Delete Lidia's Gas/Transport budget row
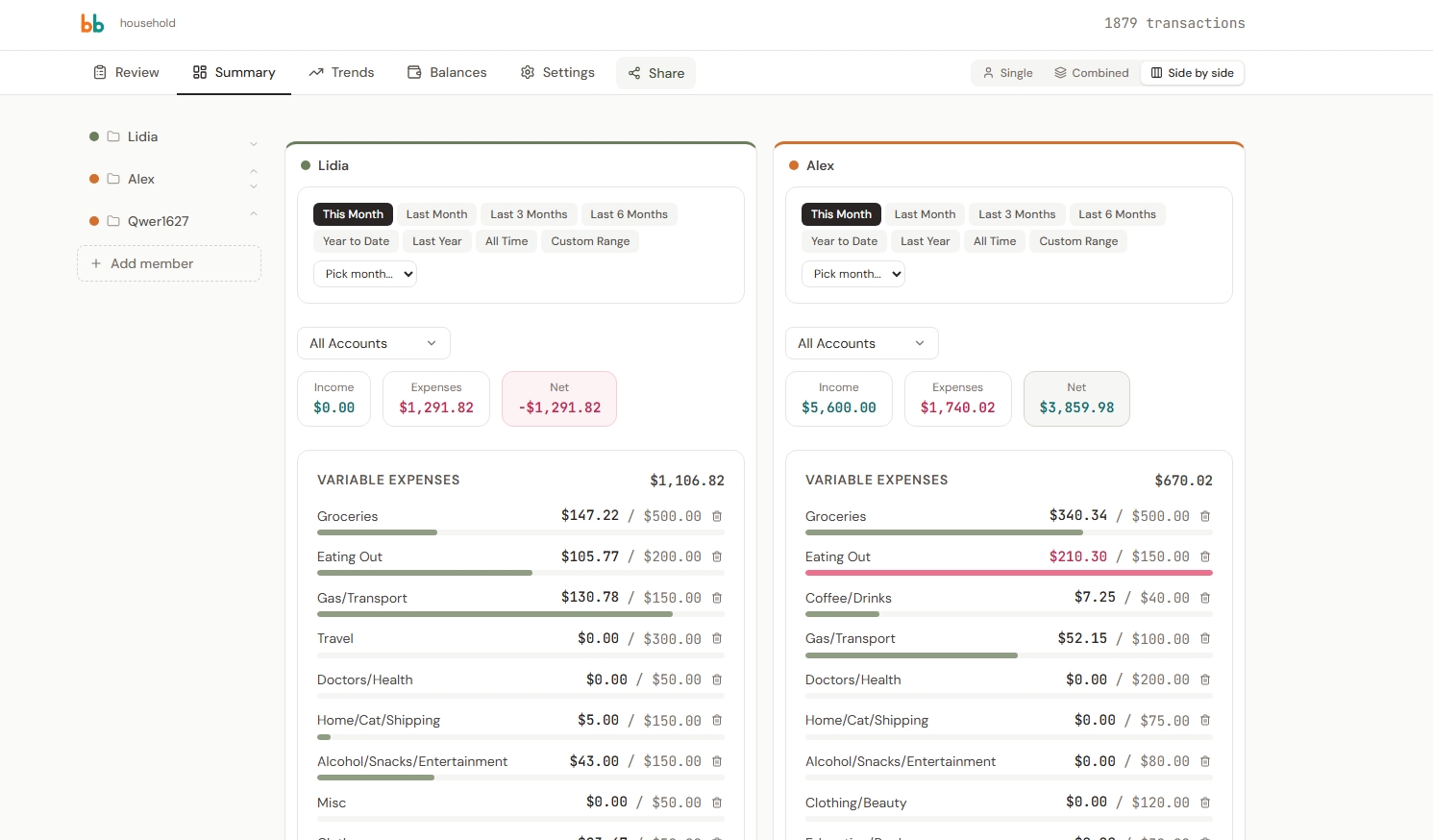This screenshot has height=840, width=1433. [717, 598]
